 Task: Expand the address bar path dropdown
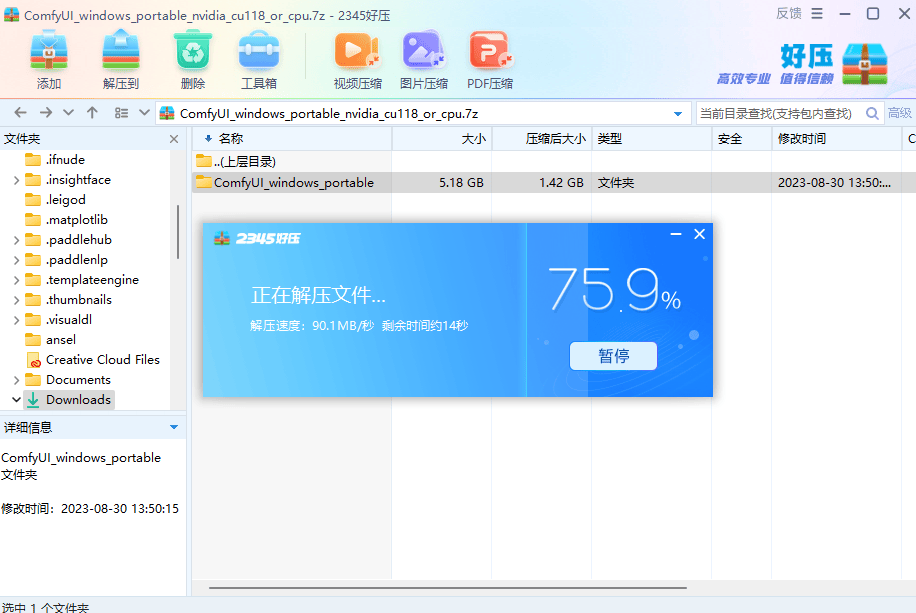tap(678, 113)
